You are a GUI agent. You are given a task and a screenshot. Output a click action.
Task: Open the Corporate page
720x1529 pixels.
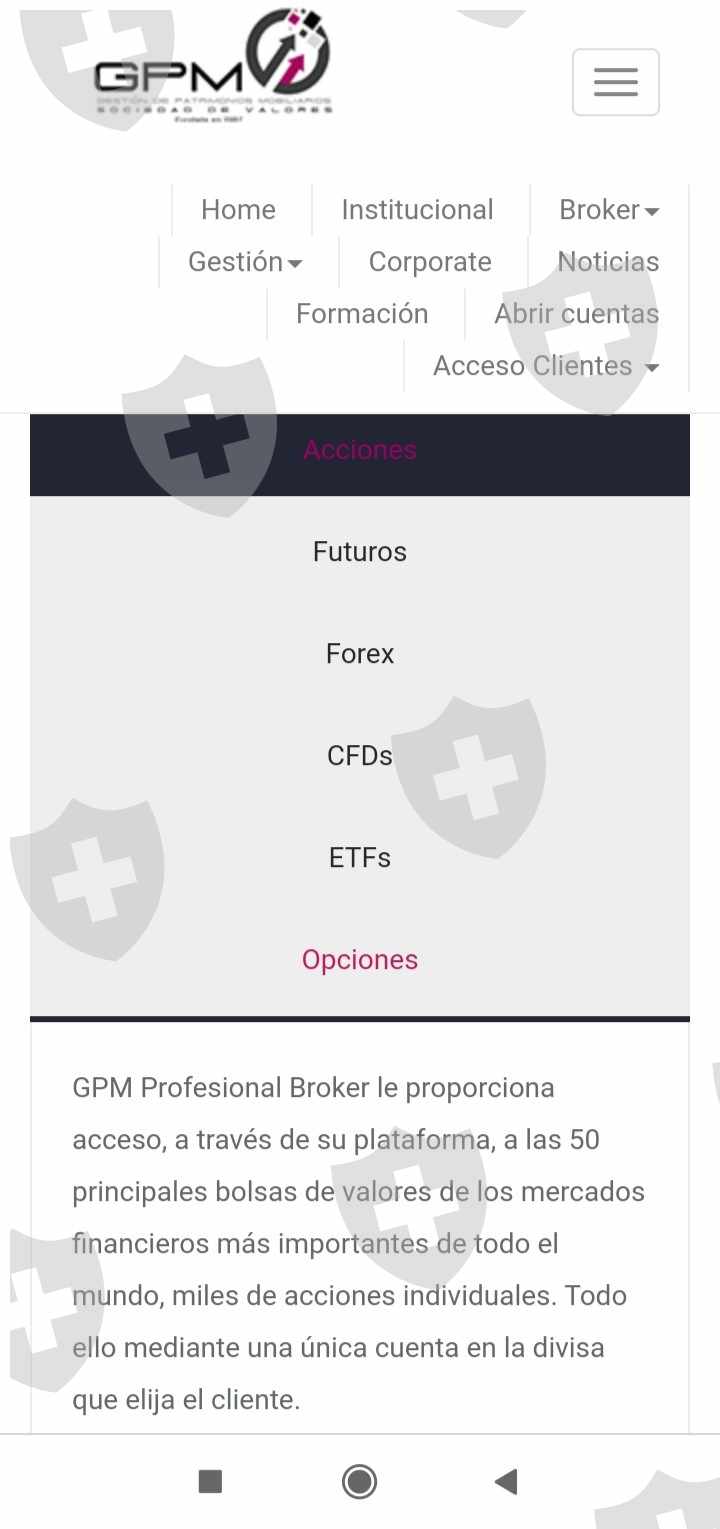click(x=430, y=262)
